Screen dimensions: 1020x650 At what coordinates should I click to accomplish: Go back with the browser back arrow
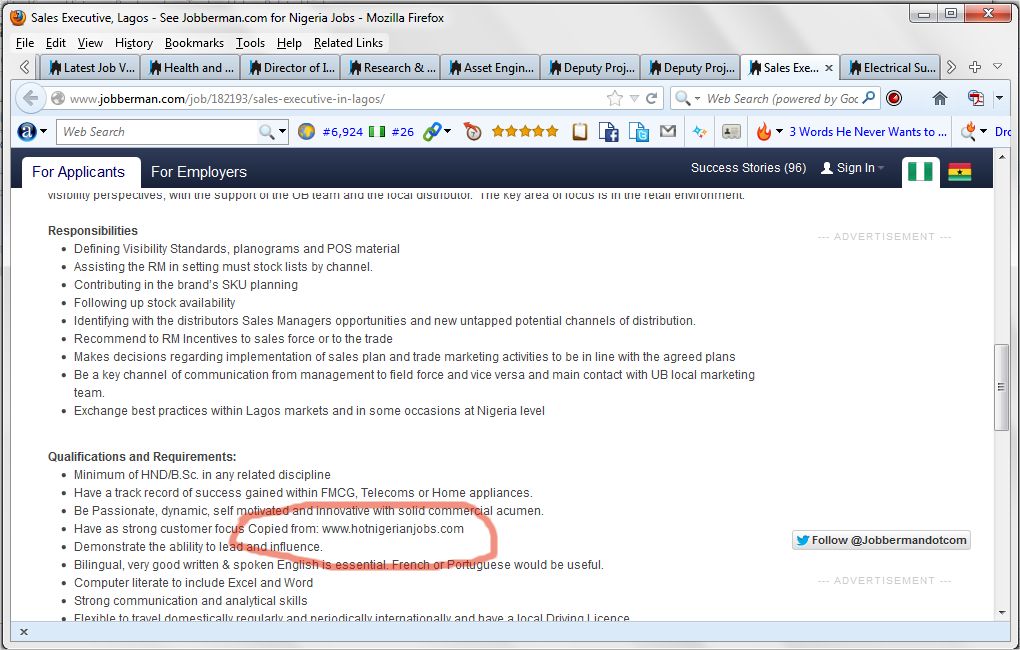point(29,99)
